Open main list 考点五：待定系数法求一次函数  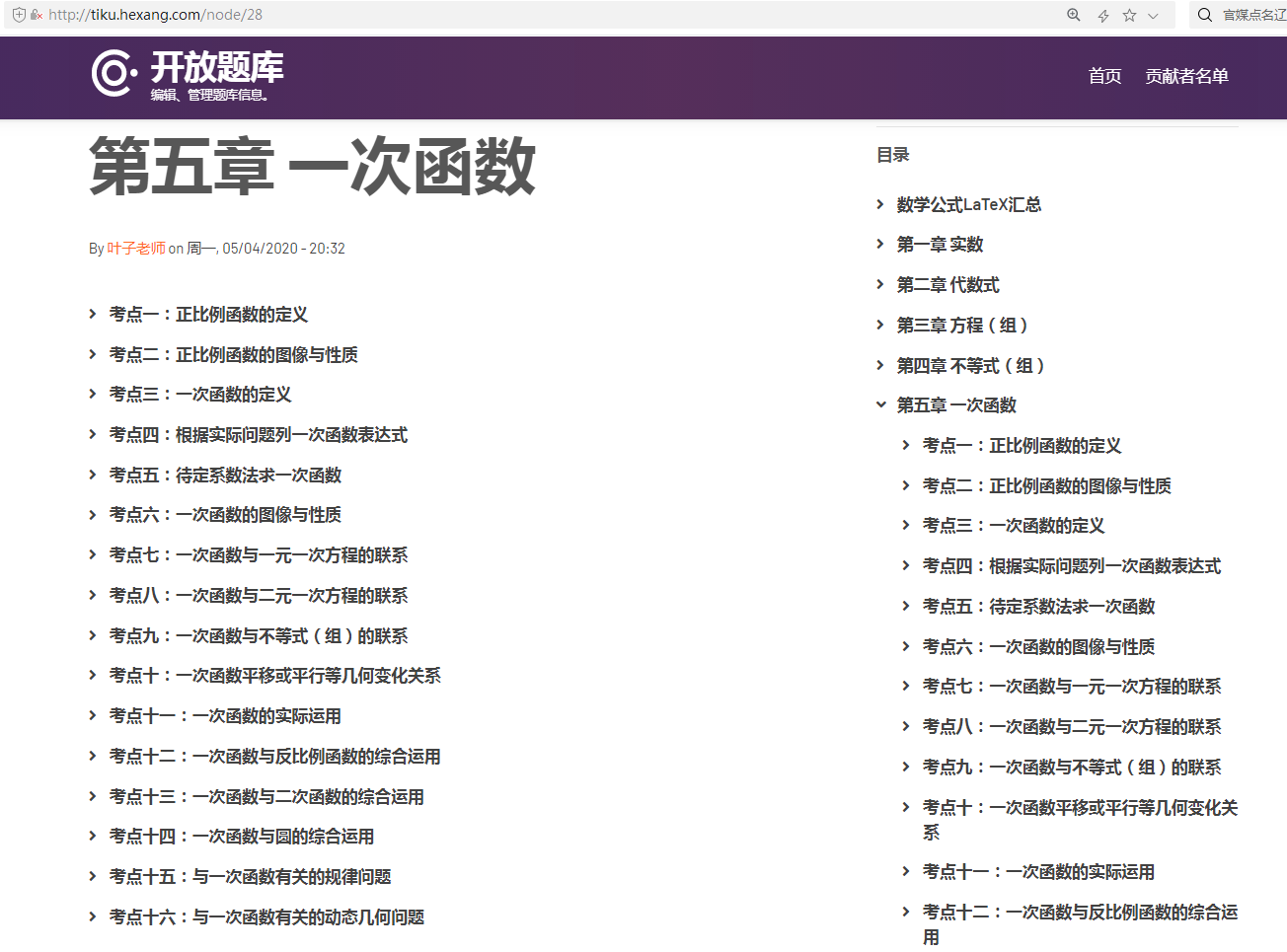point(225,475)
